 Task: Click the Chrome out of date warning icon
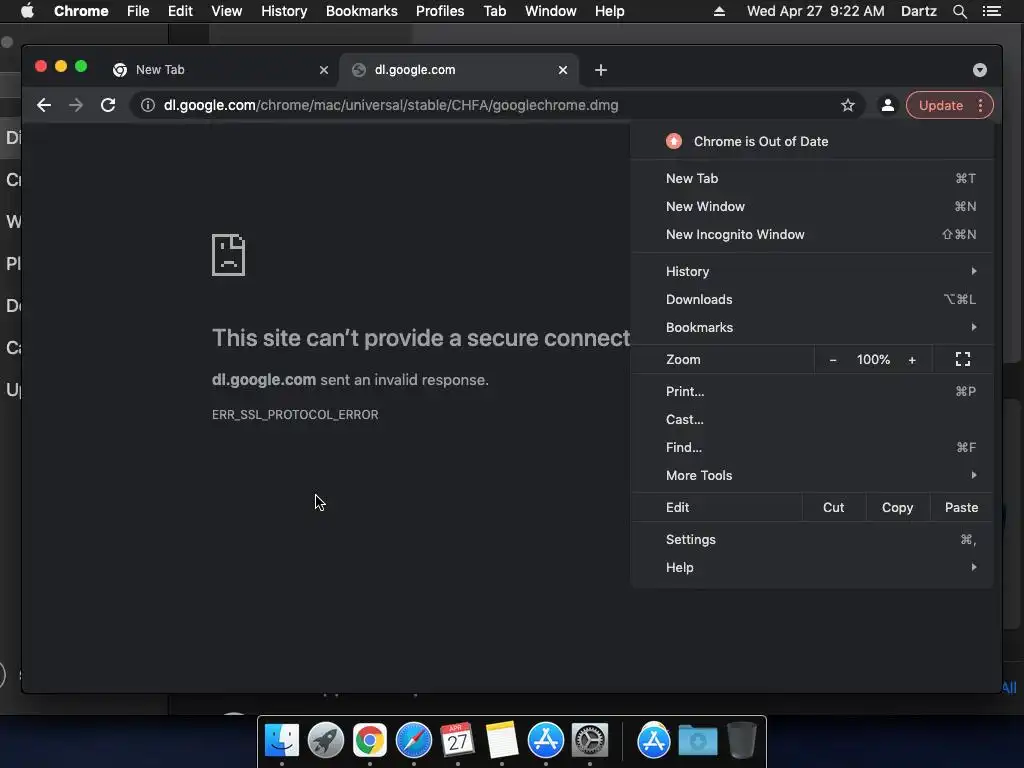pyautogui.click(x=674, y=141)
